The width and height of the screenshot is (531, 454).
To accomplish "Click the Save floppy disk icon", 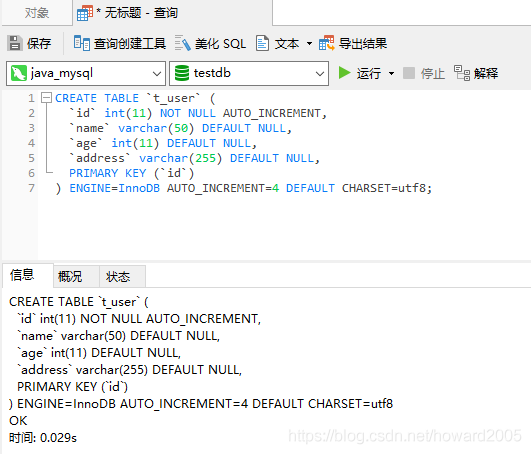I will click(x=15, y=43).
